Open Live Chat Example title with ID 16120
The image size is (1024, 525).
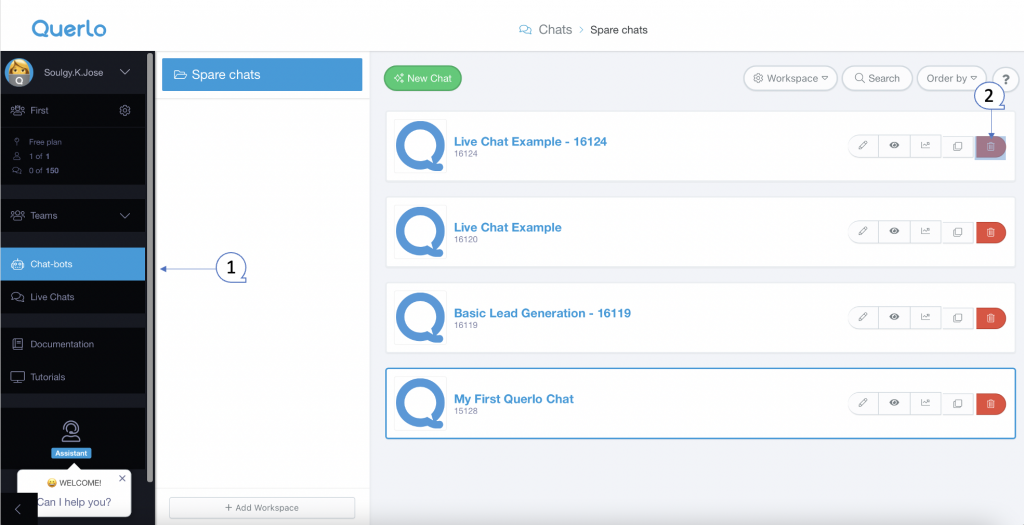(507, 227)
